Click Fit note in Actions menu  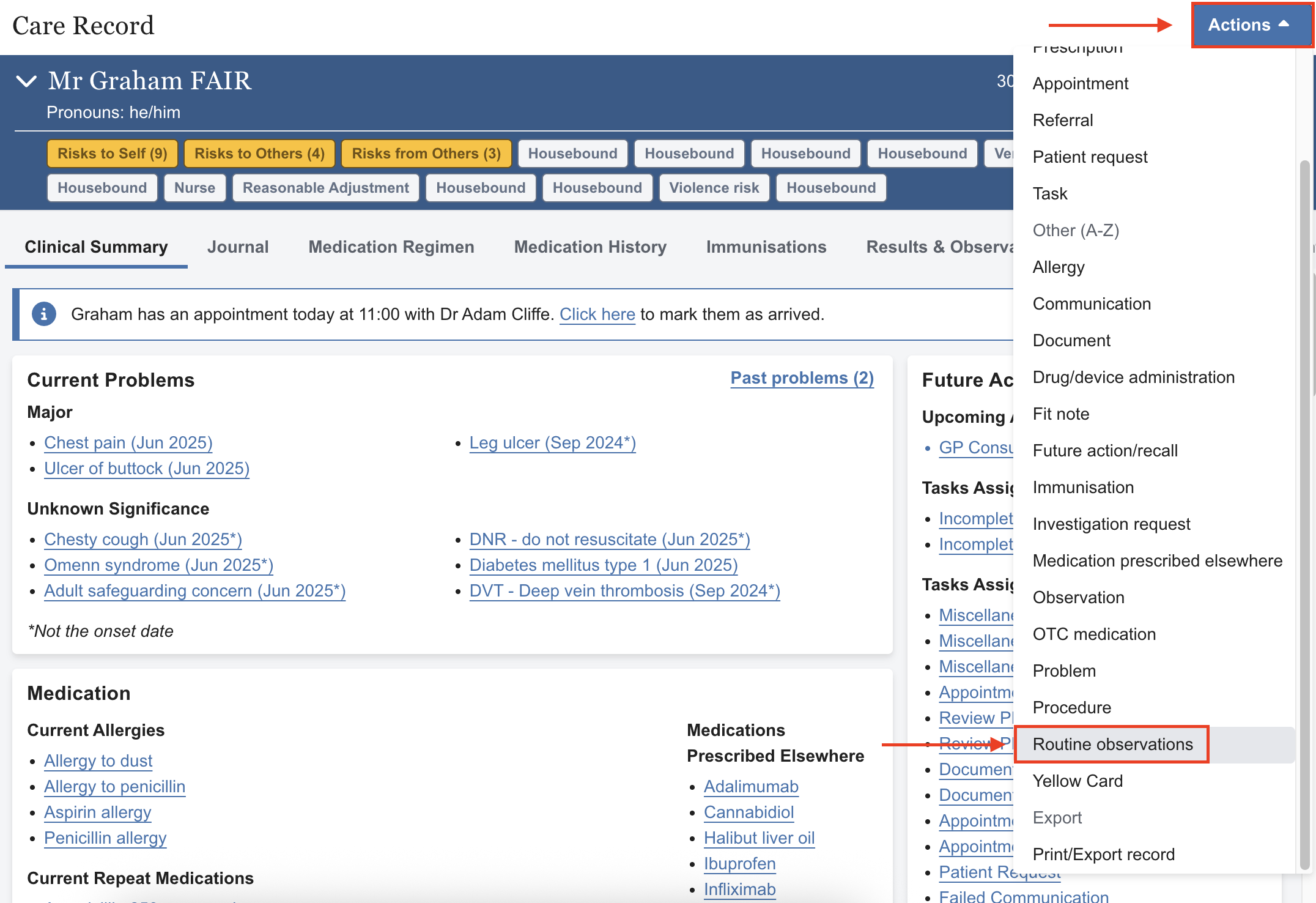coord(1060,414)
